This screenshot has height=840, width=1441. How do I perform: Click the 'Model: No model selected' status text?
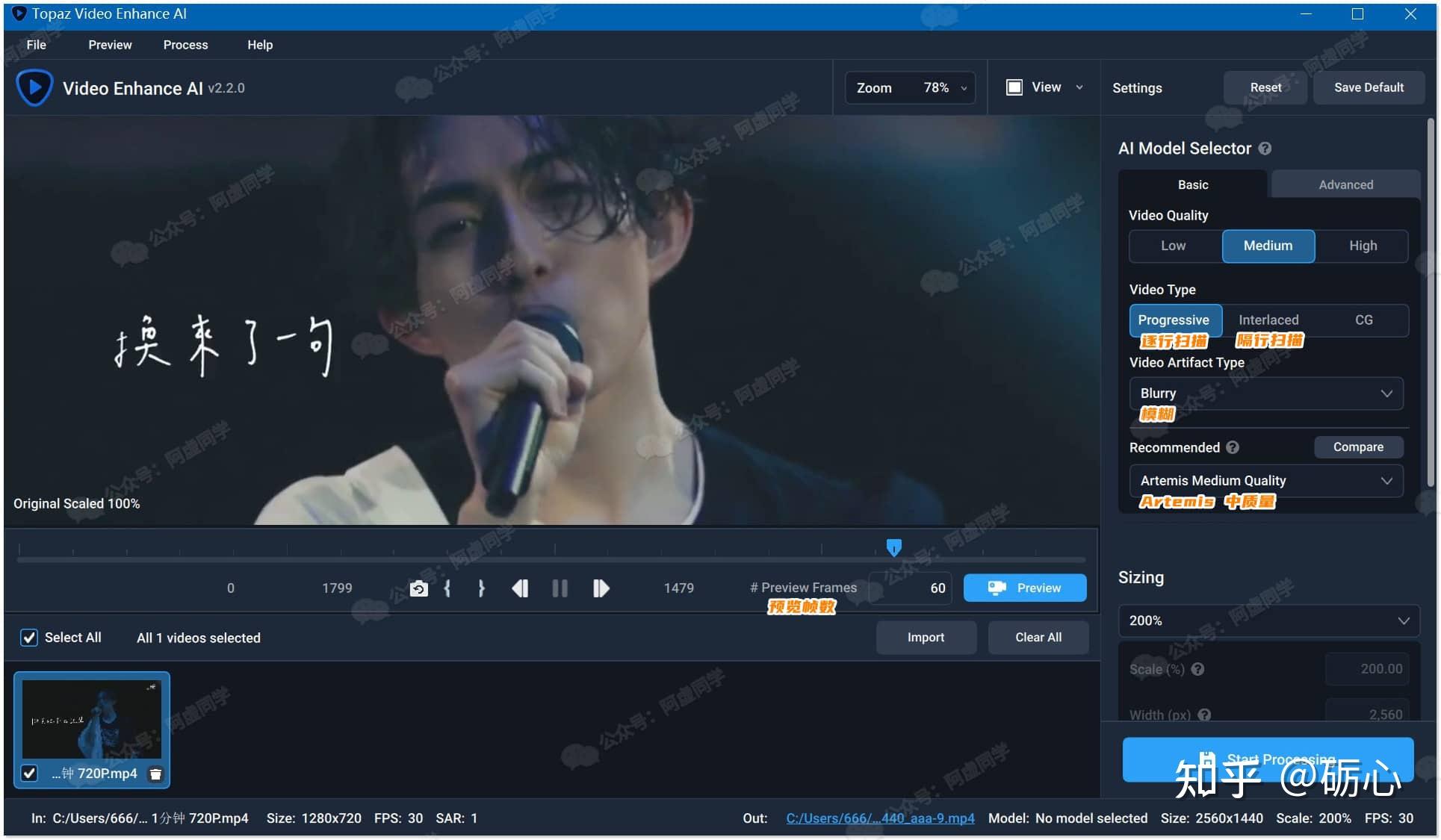(x=1067, y=818)
